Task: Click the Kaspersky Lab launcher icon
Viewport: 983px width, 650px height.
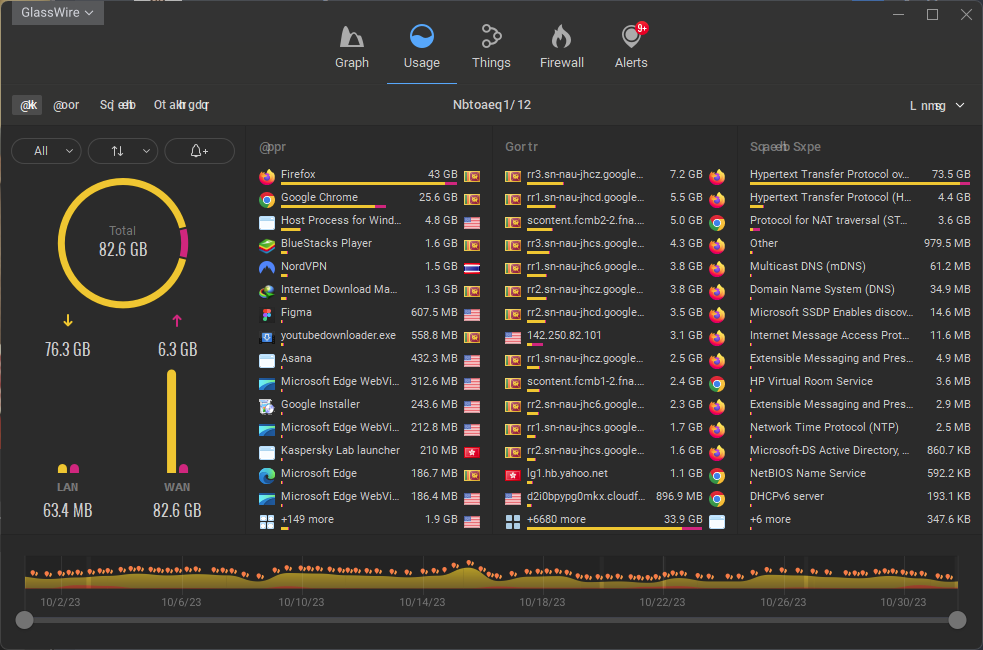Action: coord(267,453)
